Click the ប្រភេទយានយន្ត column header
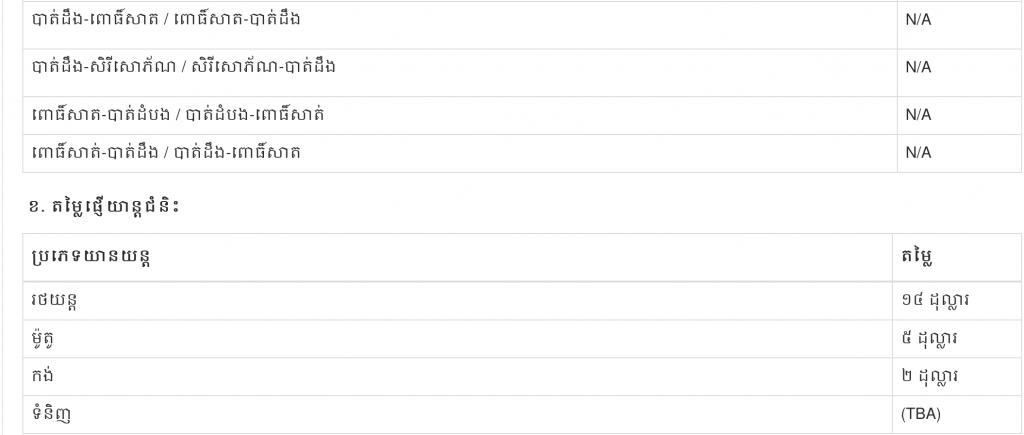Screen dimensions: 1024x435 point(93,258)
